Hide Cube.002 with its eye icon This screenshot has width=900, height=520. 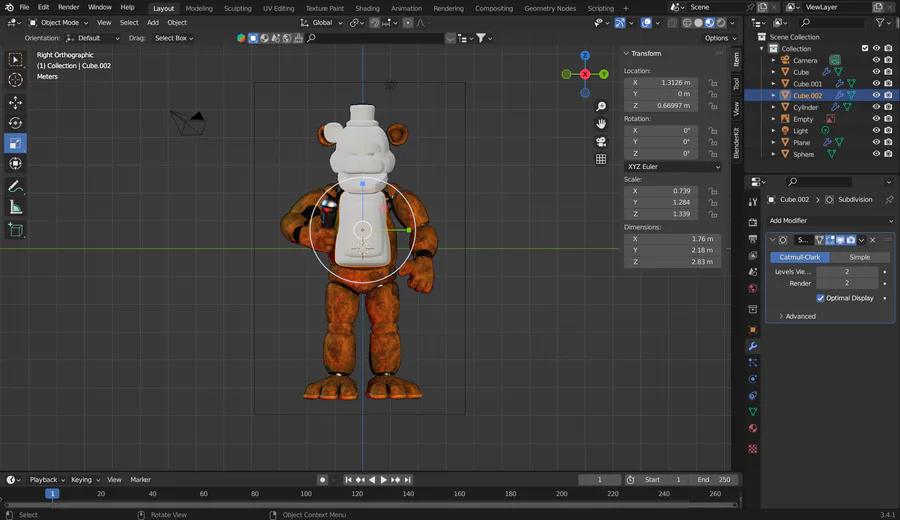[x=876, y=95]
